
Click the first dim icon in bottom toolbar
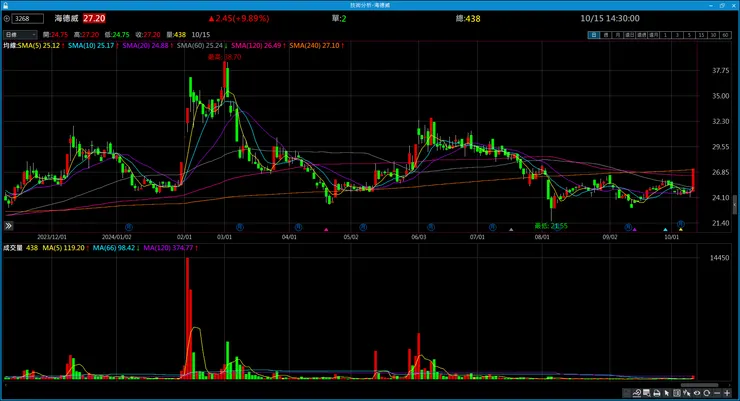coord(626,393)
